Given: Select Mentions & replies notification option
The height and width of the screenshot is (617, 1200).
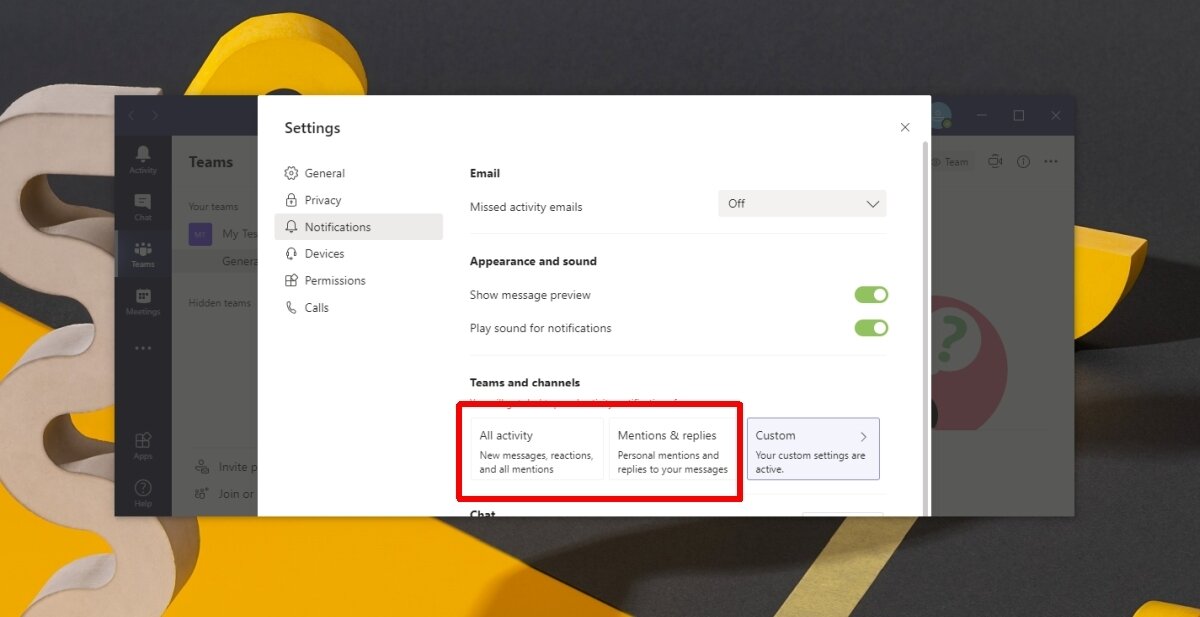Looking at the screenshot, I should coord(672,449).
